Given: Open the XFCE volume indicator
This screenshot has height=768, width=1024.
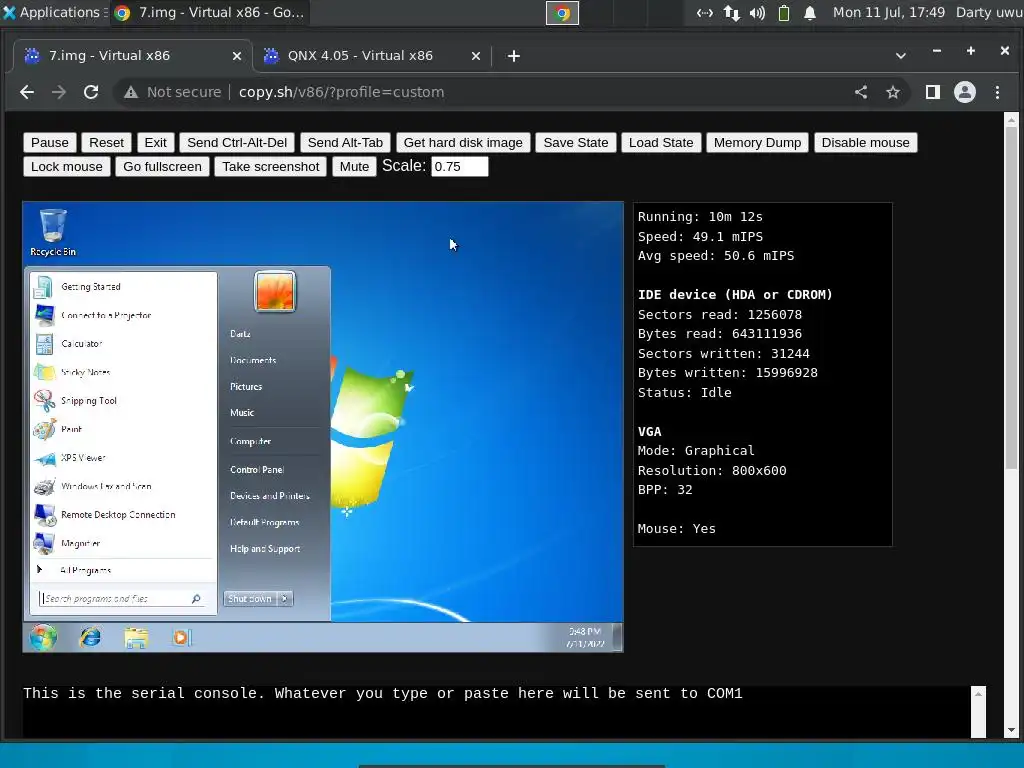Looking at the screenshot, I should [757, 13].
